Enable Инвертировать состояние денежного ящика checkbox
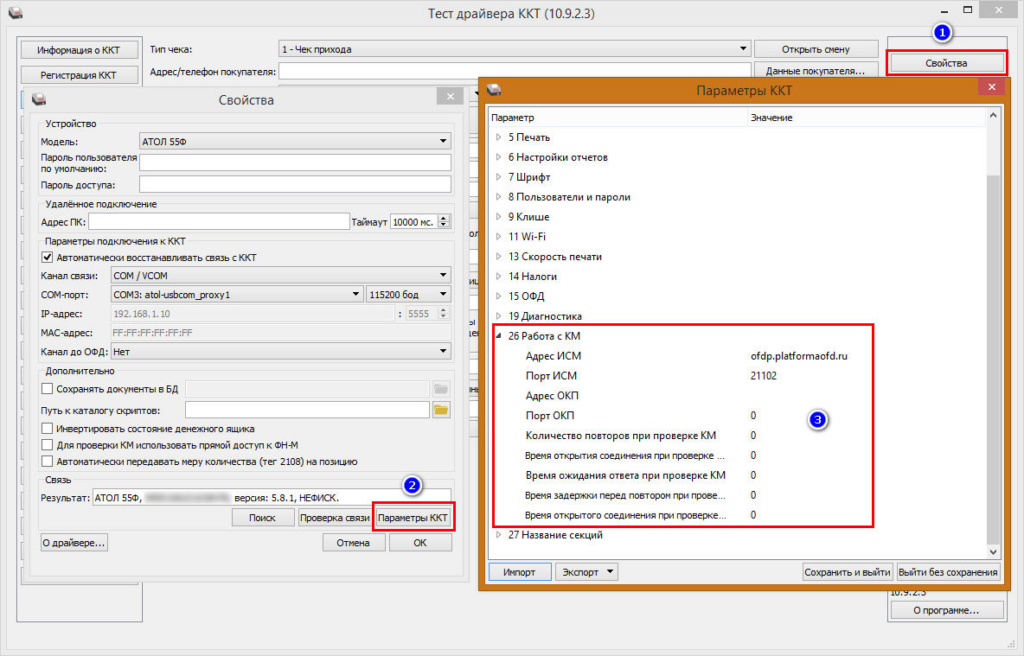1024x656 pixels. [47, 428]
